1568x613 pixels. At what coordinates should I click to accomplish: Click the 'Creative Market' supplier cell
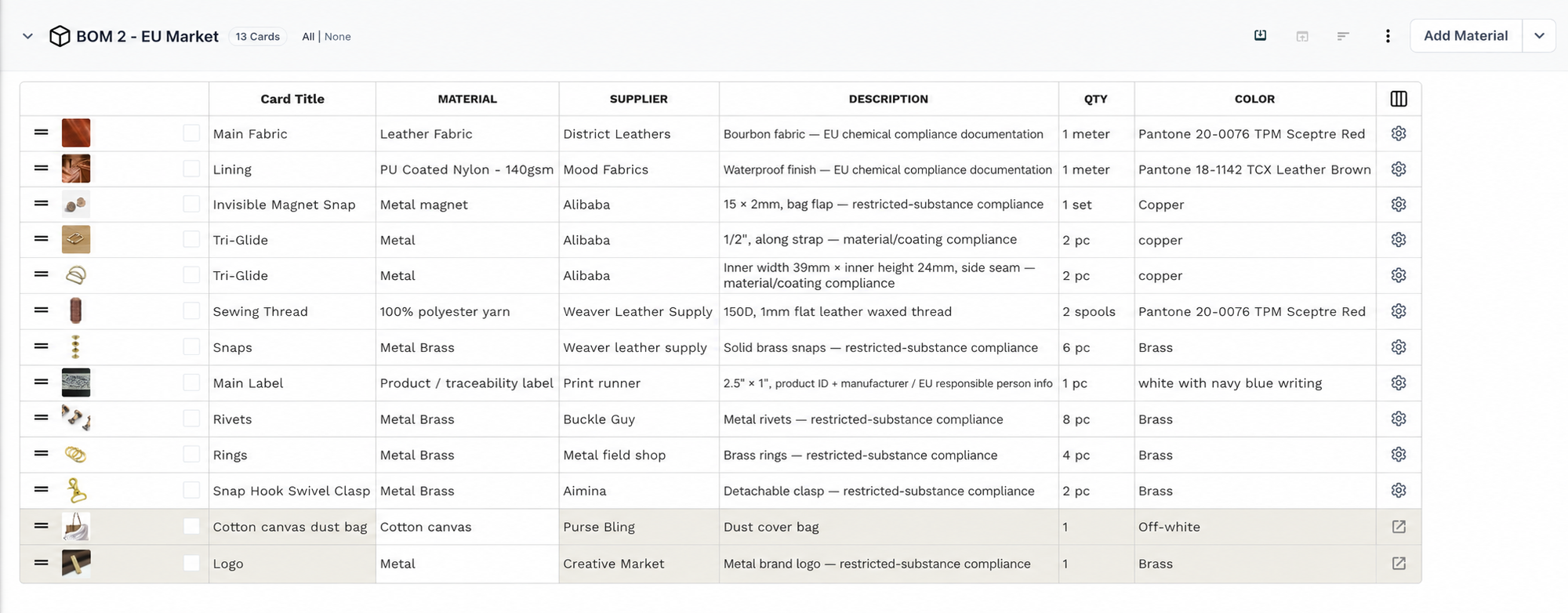(639, 564)
